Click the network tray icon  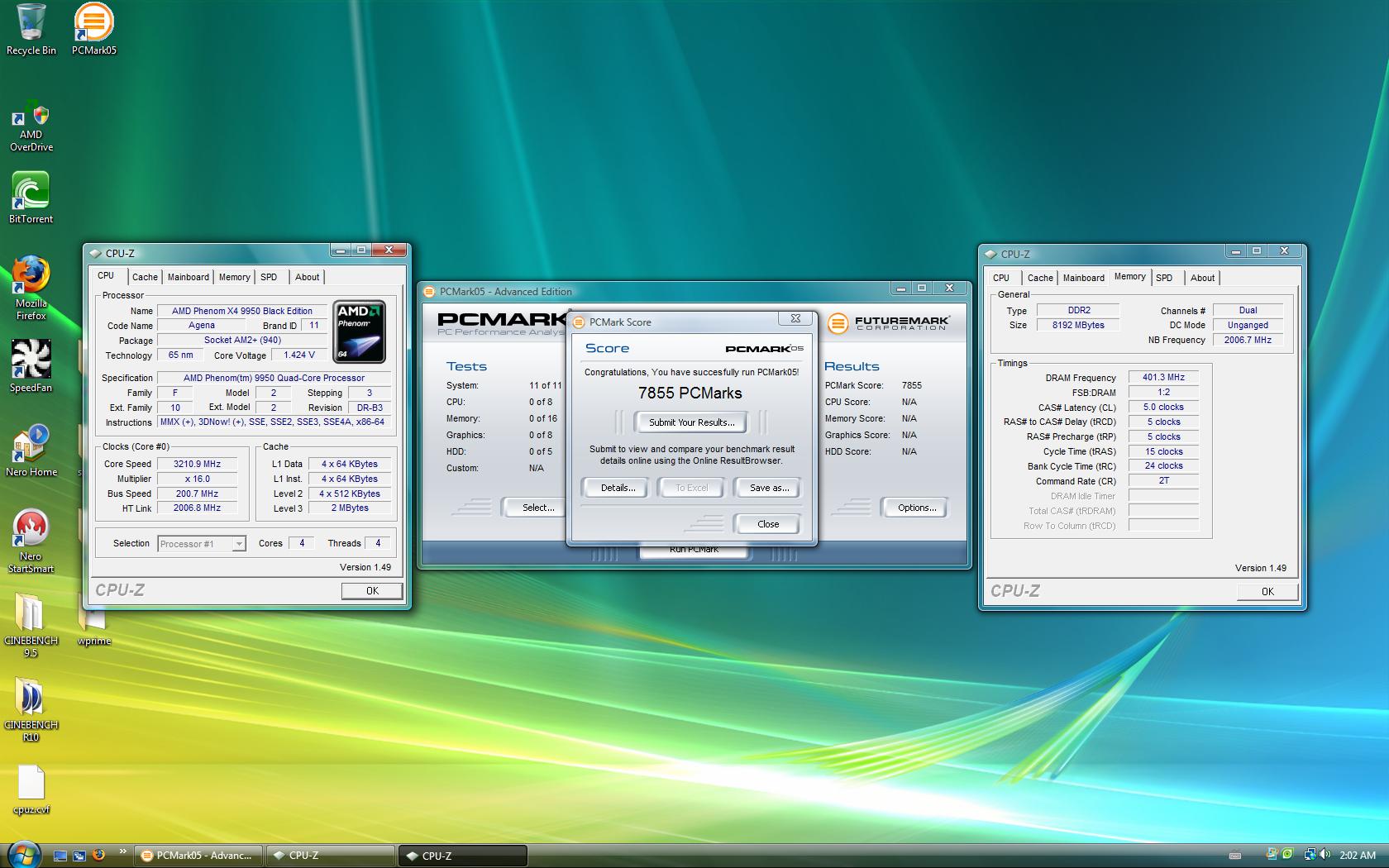(x=1310, y=855)
